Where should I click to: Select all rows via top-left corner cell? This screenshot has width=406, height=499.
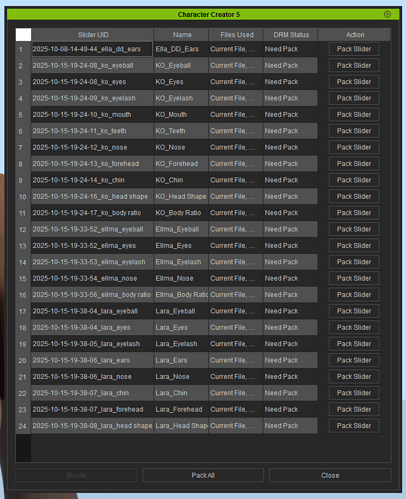tap(23, 35)
